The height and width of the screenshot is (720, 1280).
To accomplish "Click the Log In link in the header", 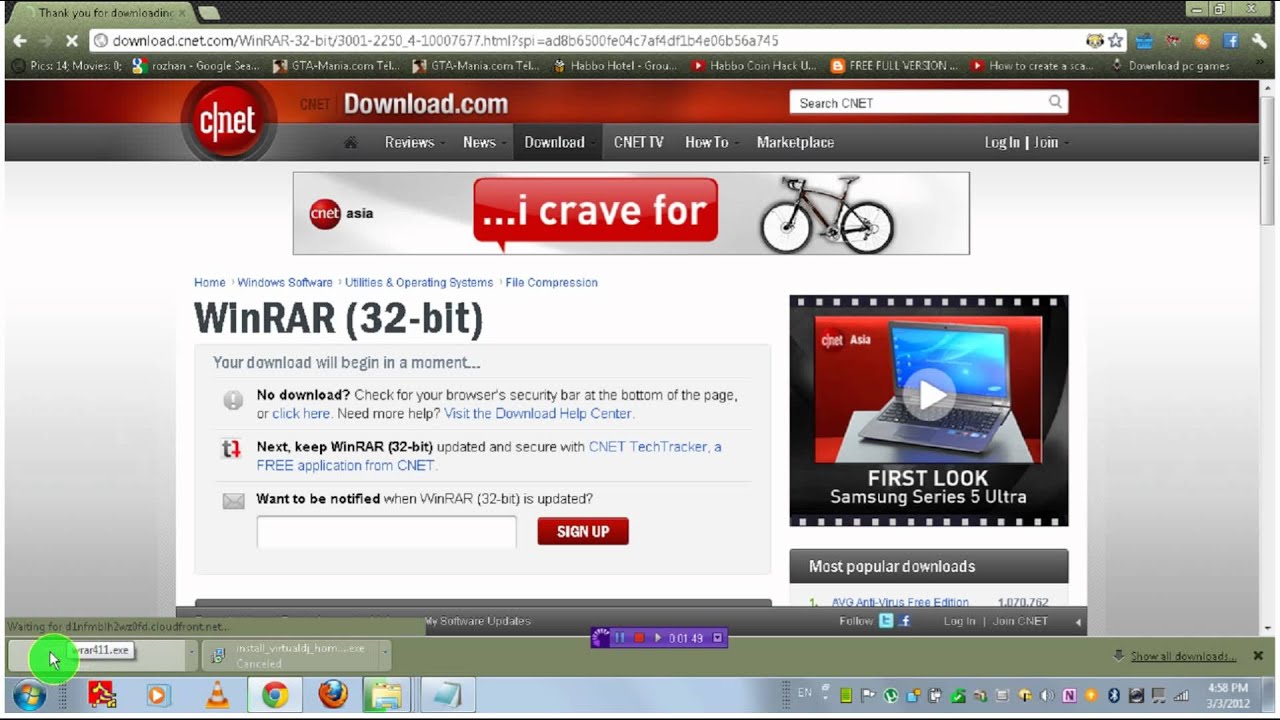I will (1002, 142).
